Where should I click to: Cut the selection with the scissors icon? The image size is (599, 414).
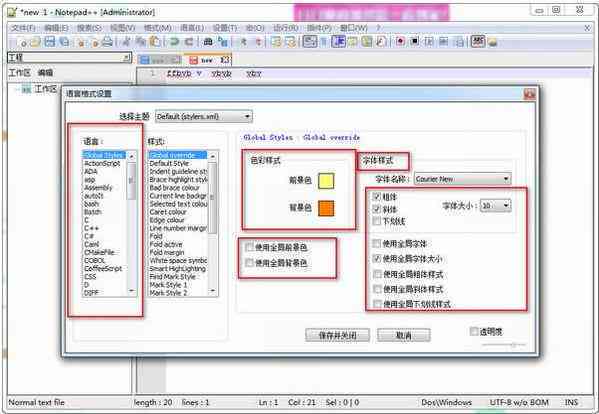[126, 42]
